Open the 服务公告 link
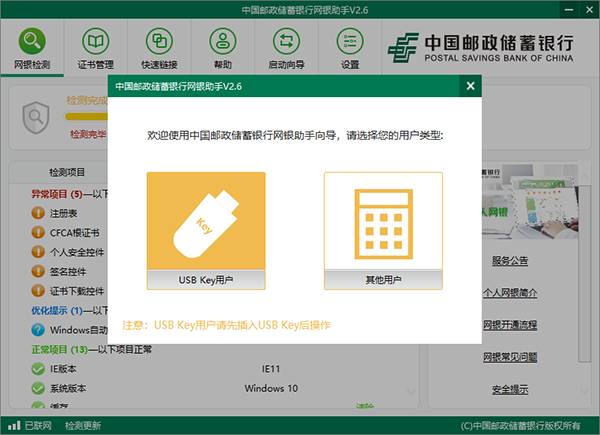The width and height of the screenshot is (600, 435). (x=510, y=261)
